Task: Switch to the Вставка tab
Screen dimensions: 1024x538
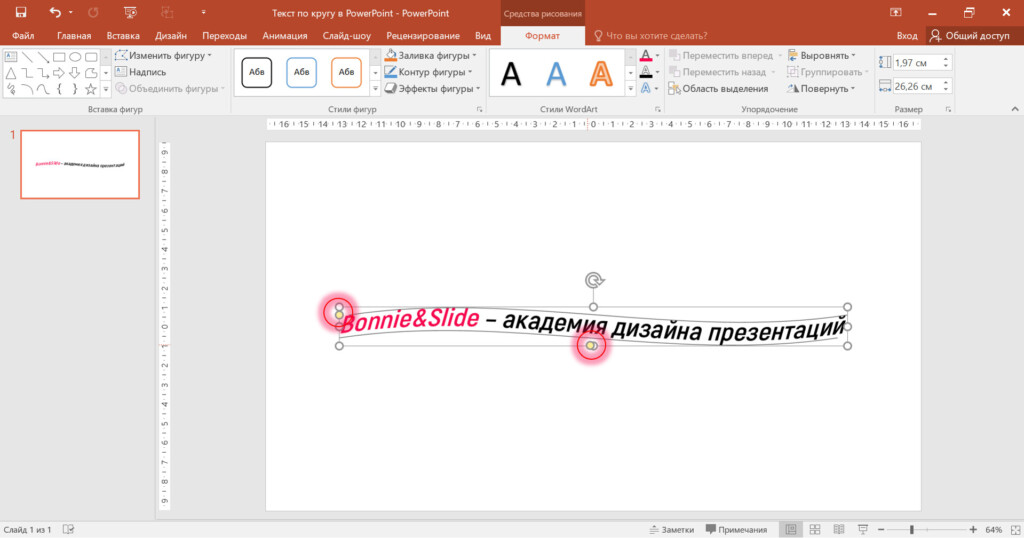Action: (123, 36)
